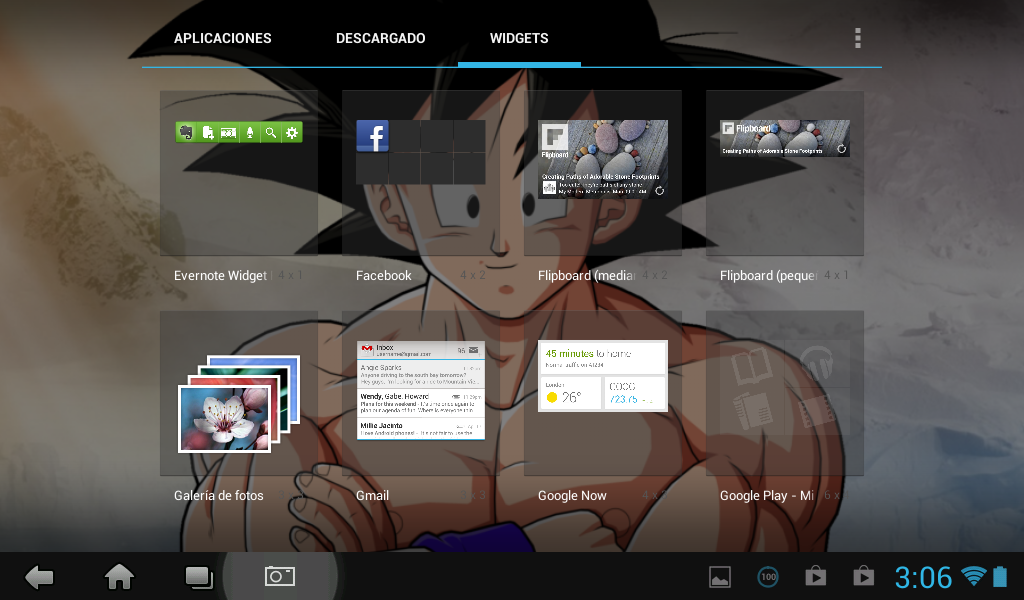The height and width of the screenshot is (600, 1024).
Task: Click the Galería de fotos label
Action: click(218, 496)
